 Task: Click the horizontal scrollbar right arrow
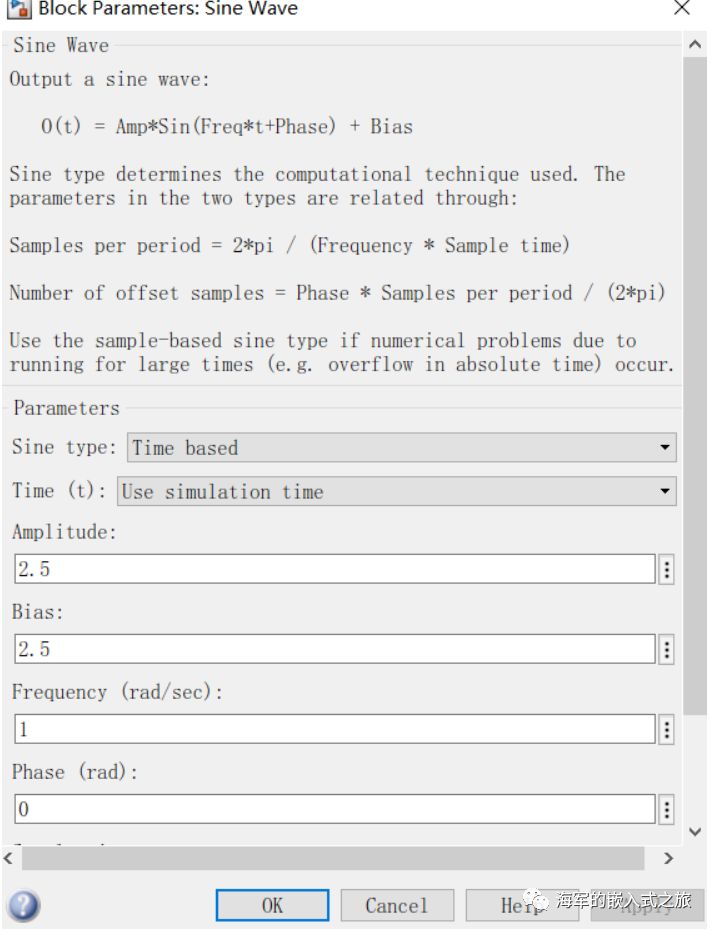669,858
